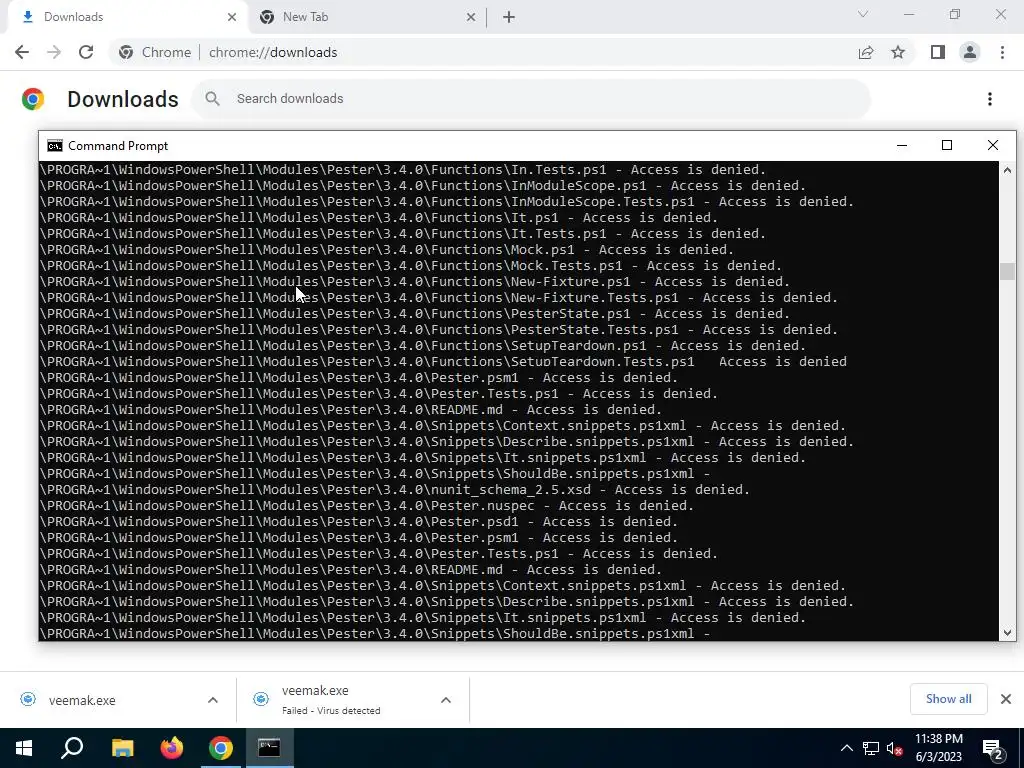
Task: Click the Command Prompt scrollbar thumb
Action: (x=1007, y=271)
